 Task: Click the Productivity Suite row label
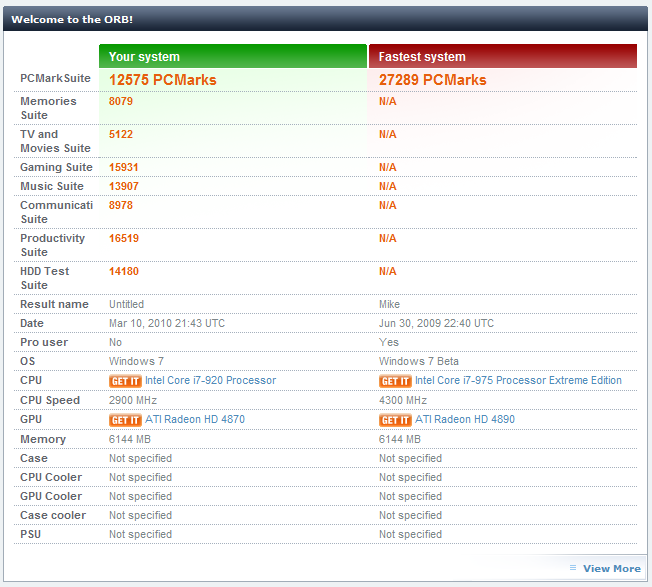[52, 245]
